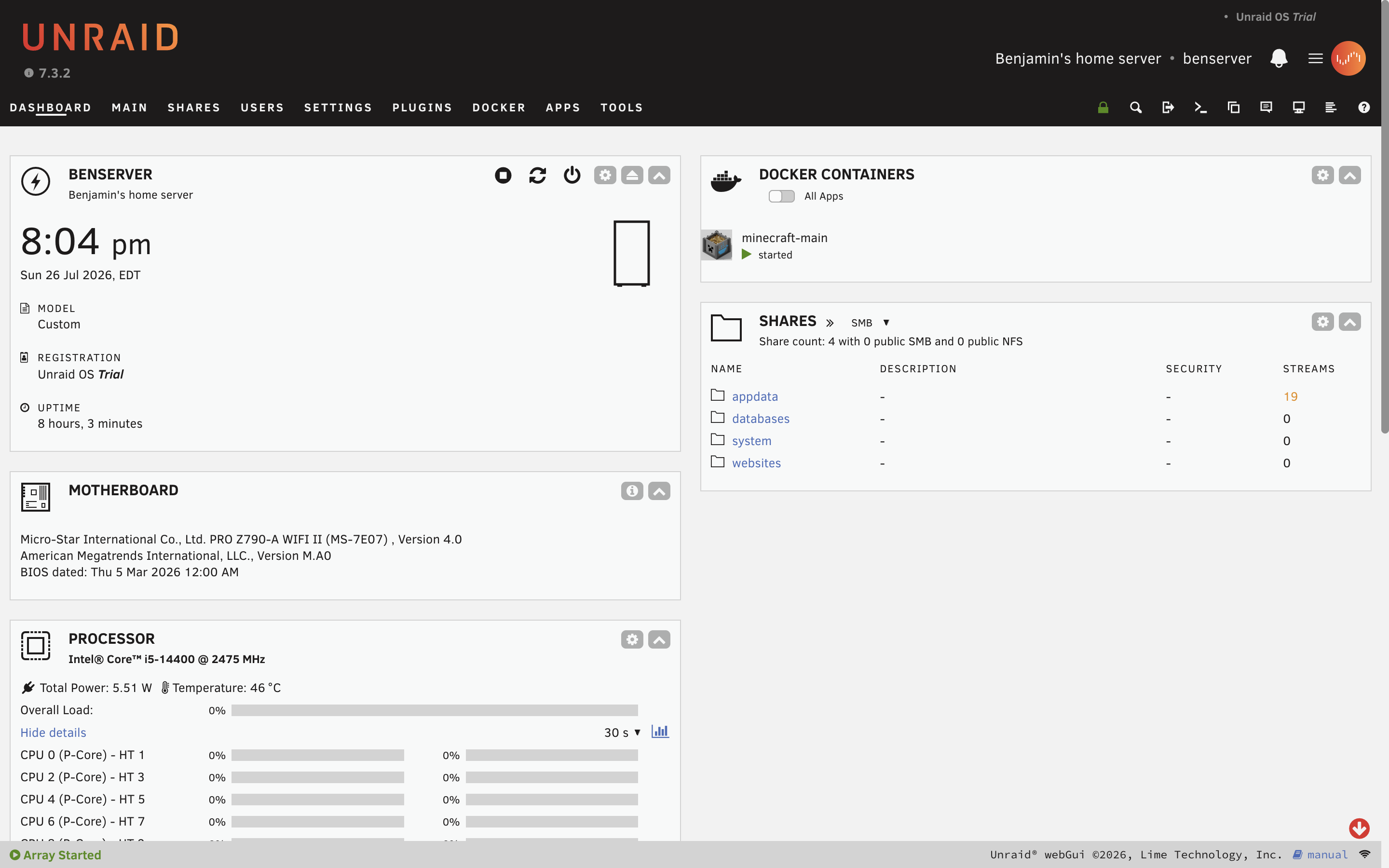Image resolution: width=1389 pixels, height=868 pixels.
Task: Click the stop array icon in Benserver panel
Action: (x=503, y=175)
